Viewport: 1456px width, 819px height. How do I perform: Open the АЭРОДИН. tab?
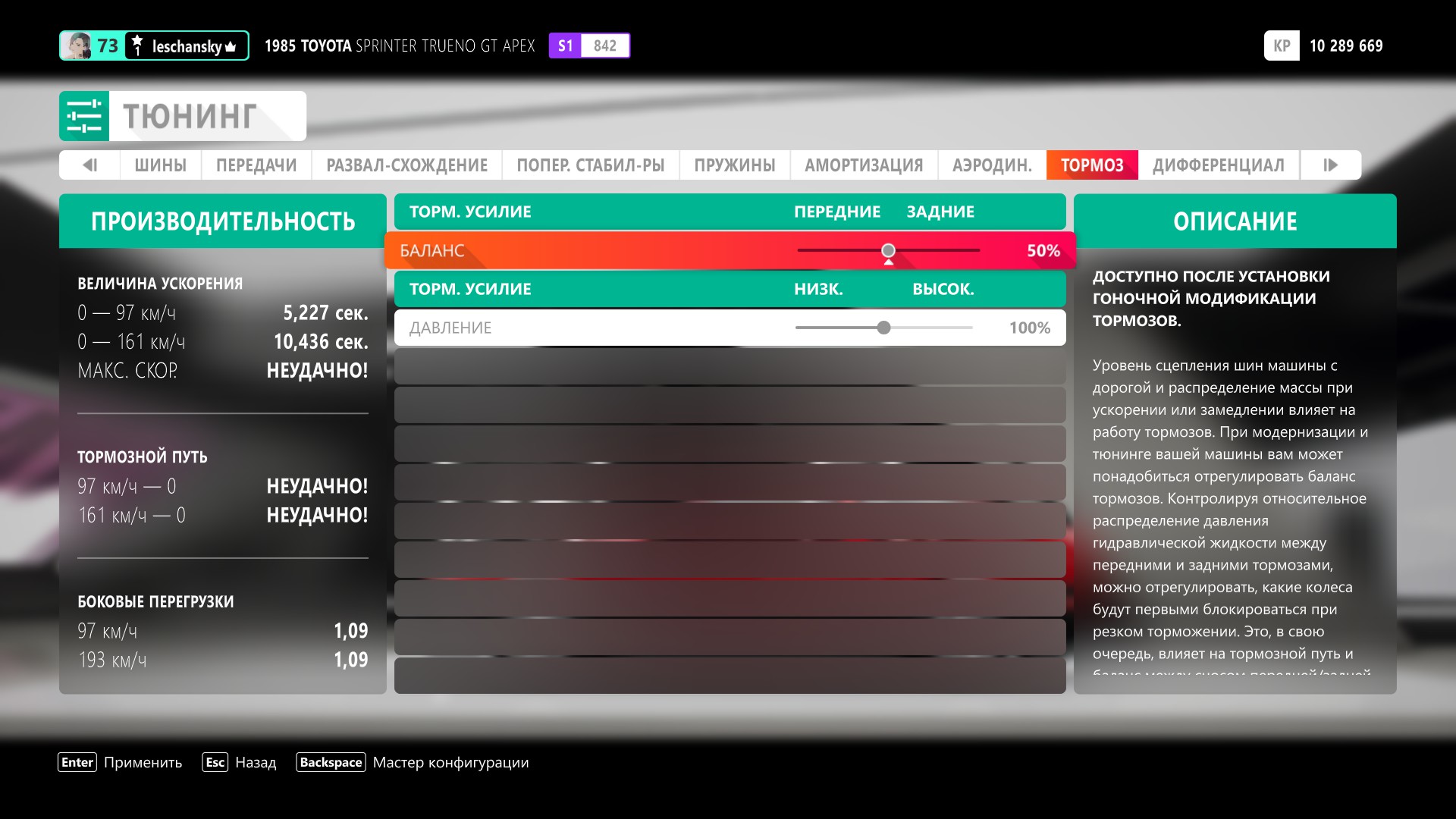(992, 165)
